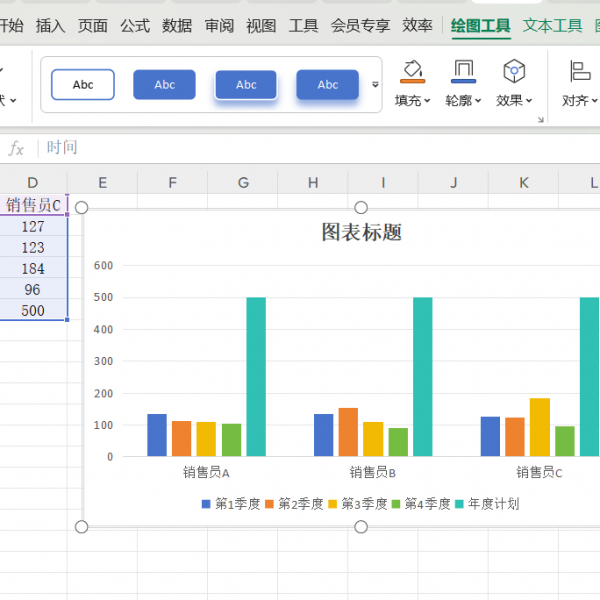Viewport: 600px width, 600px height.
Task: Expand the shape styles gallery
Action: click(x=376, y=85)
